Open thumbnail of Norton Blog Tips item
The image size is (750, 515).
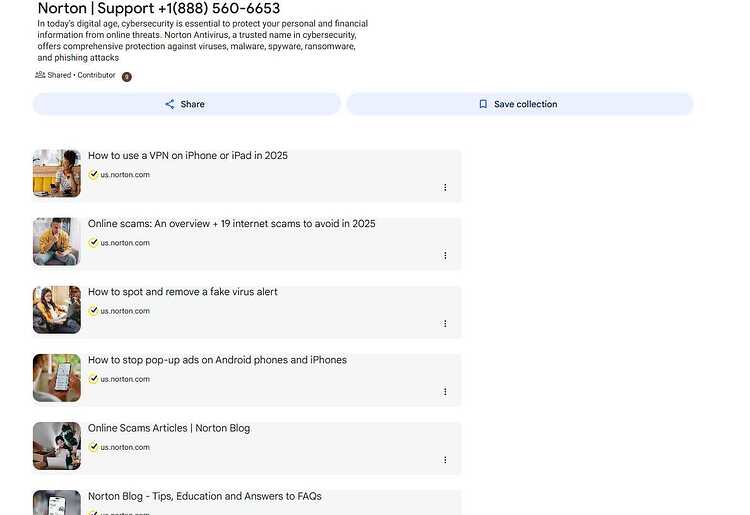[x=57, y=503]
